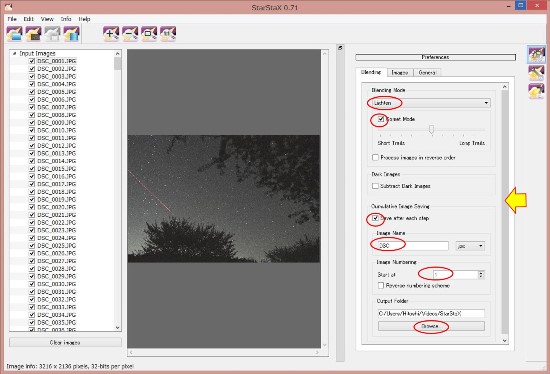Zoom in toolbar icon

[111, 34]
